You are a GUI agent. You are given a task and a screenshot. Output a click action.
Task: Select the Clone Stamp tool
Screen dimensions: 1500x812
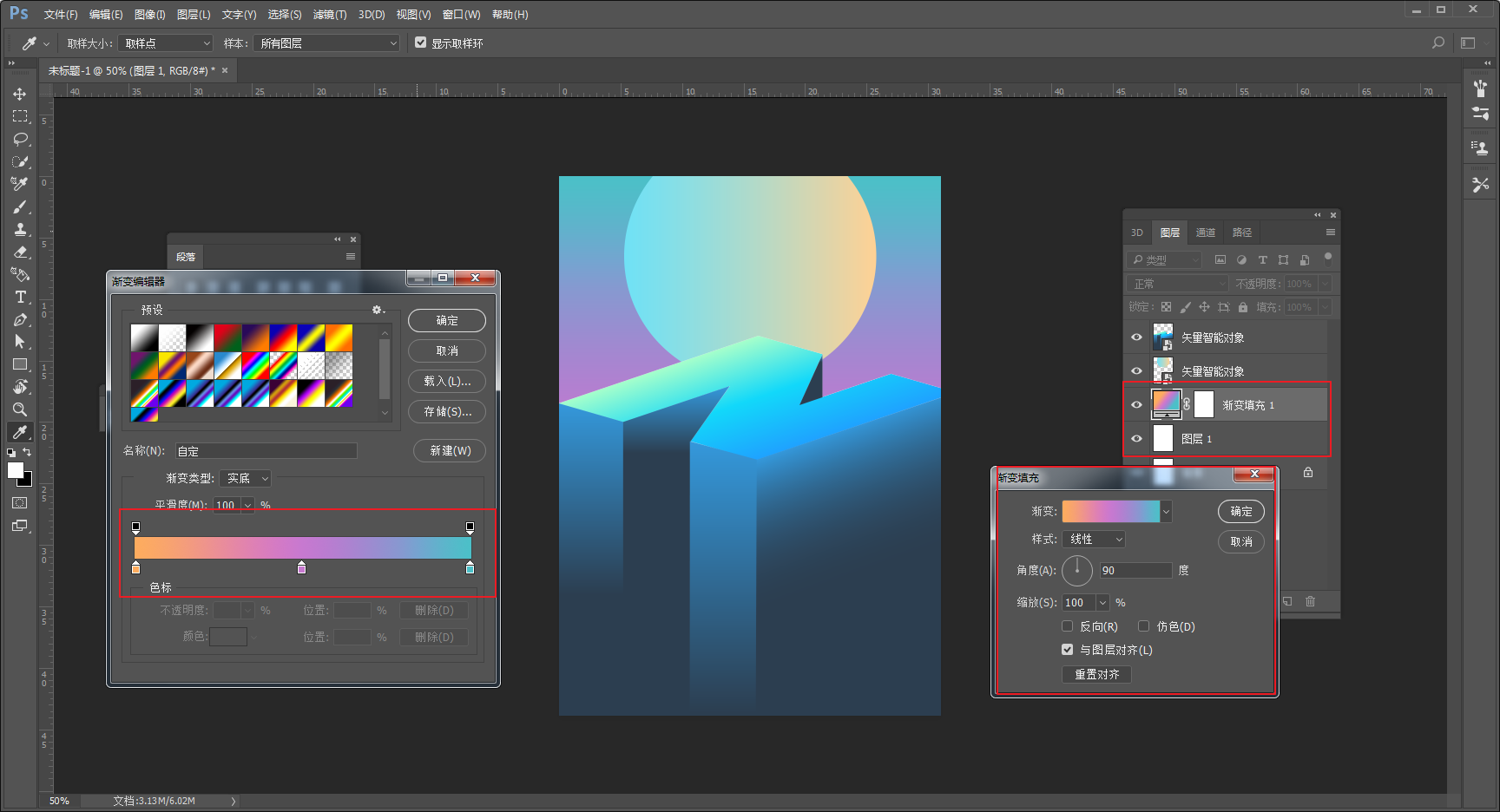20,229
